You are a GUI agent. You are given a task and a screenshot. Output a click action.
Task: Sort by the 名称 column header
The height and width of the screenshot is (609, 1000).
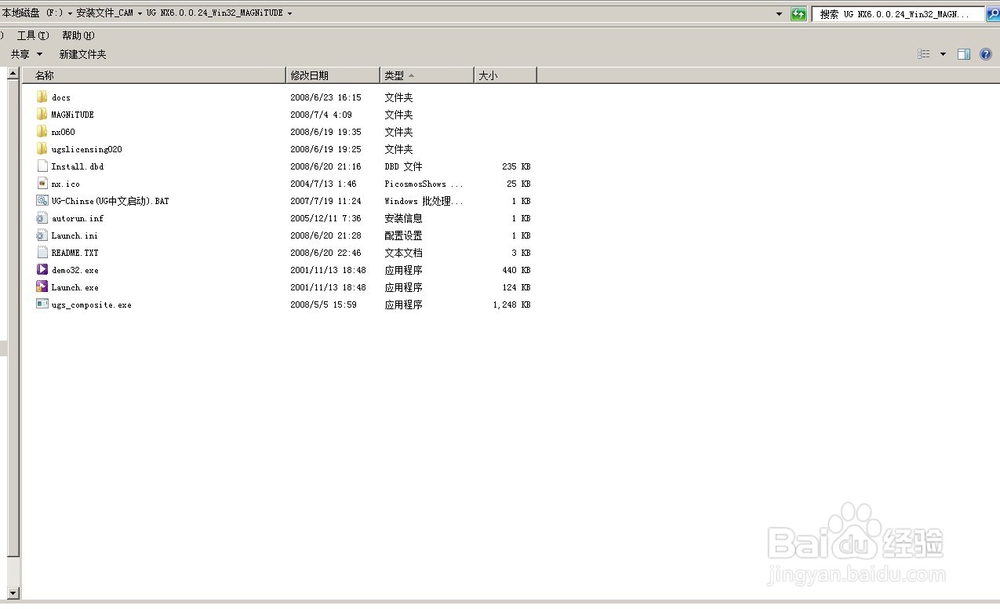pos(154,75)
